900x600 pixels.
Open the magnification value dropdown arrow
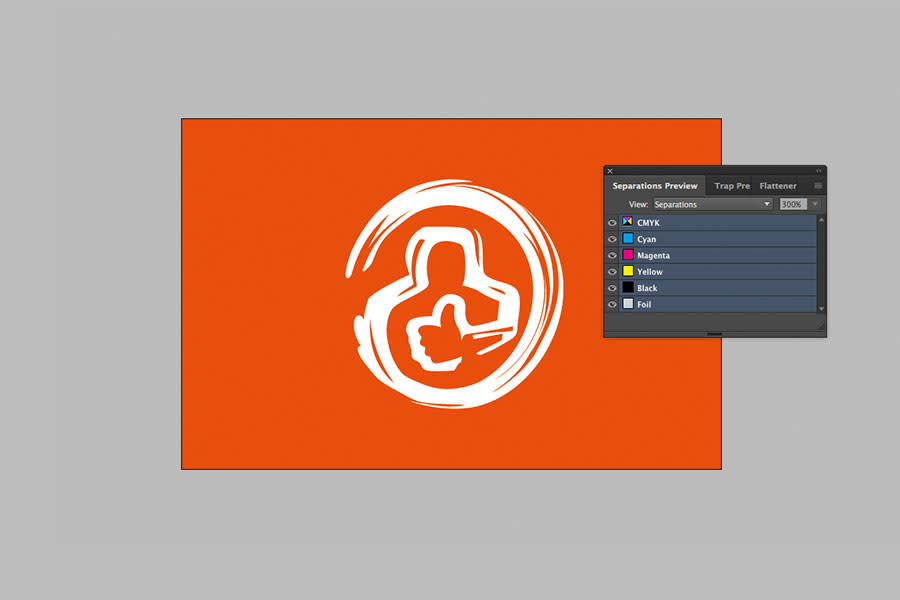(815, 203)
